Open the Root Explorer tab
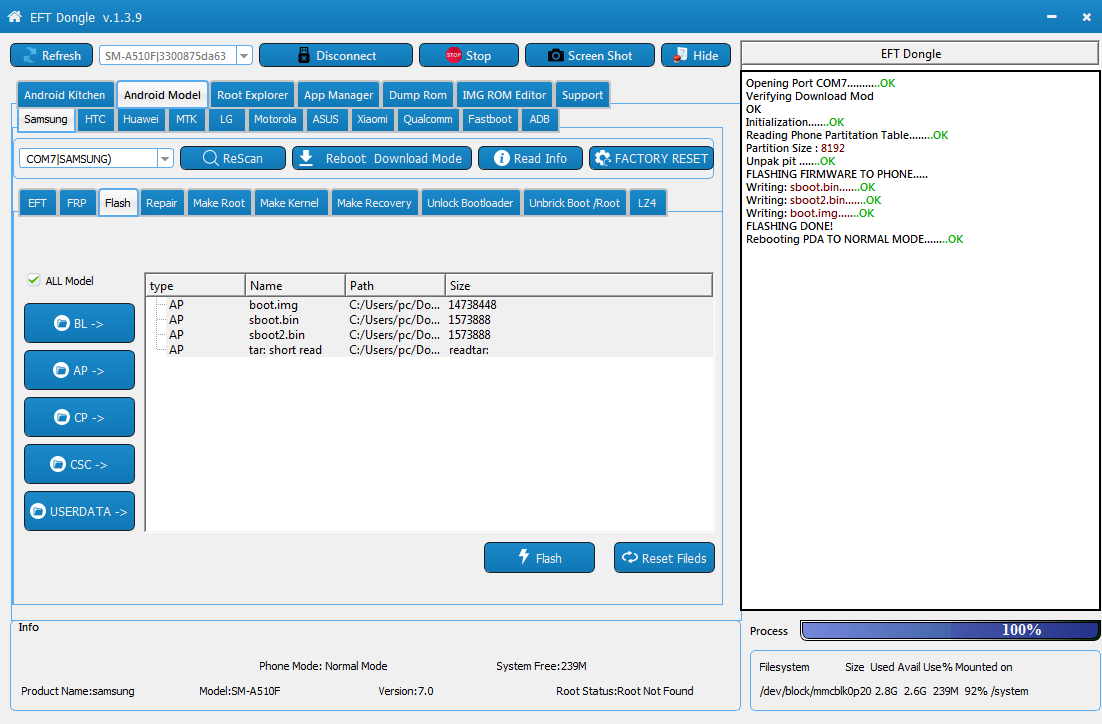The height and width of the screenshot is (724, 1102). [x=252, y=95]
